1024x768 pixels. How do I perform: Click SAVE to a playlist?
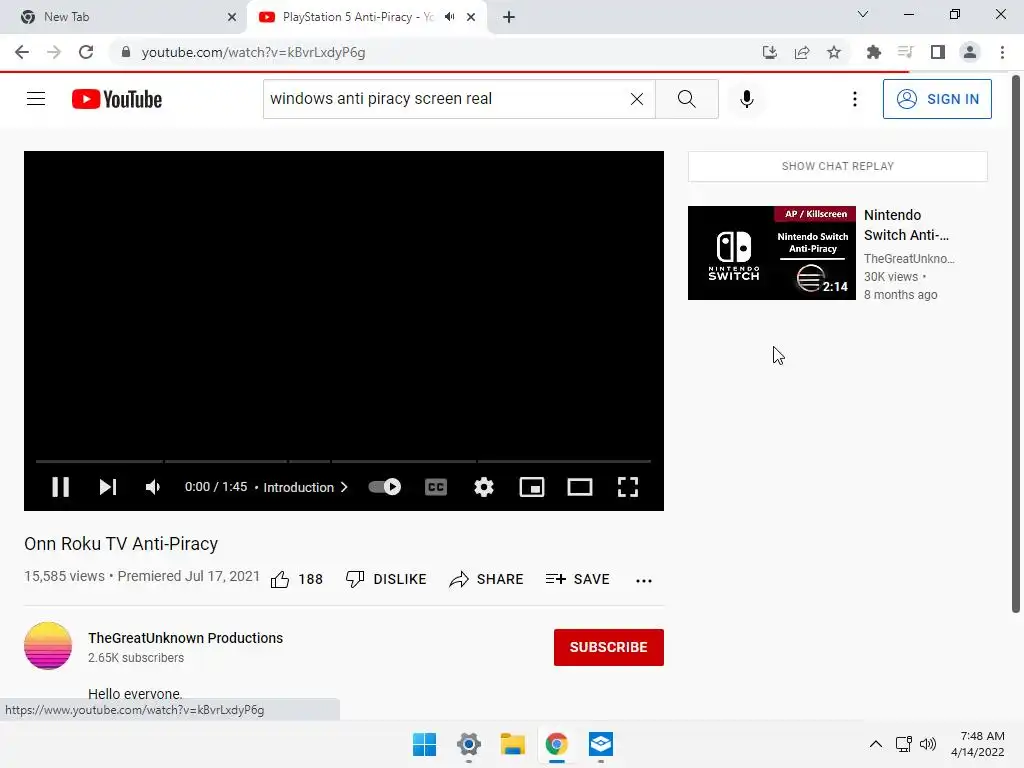577,579
